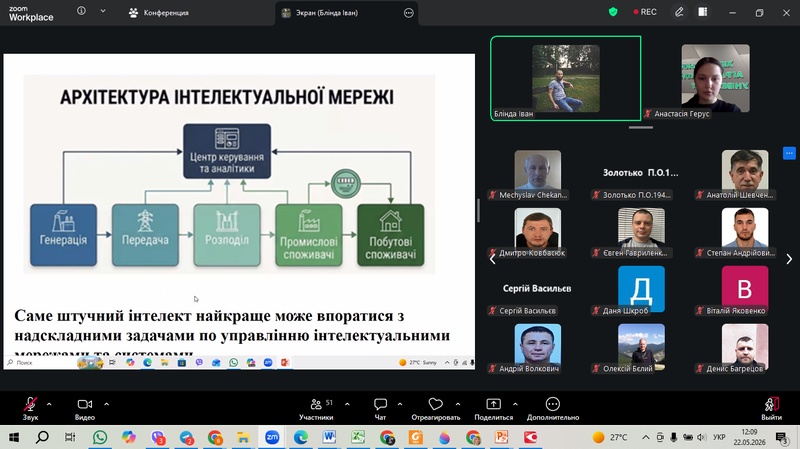Open the Дополнительно more options icon
The image size is (800, 449).
coord(553,405)
